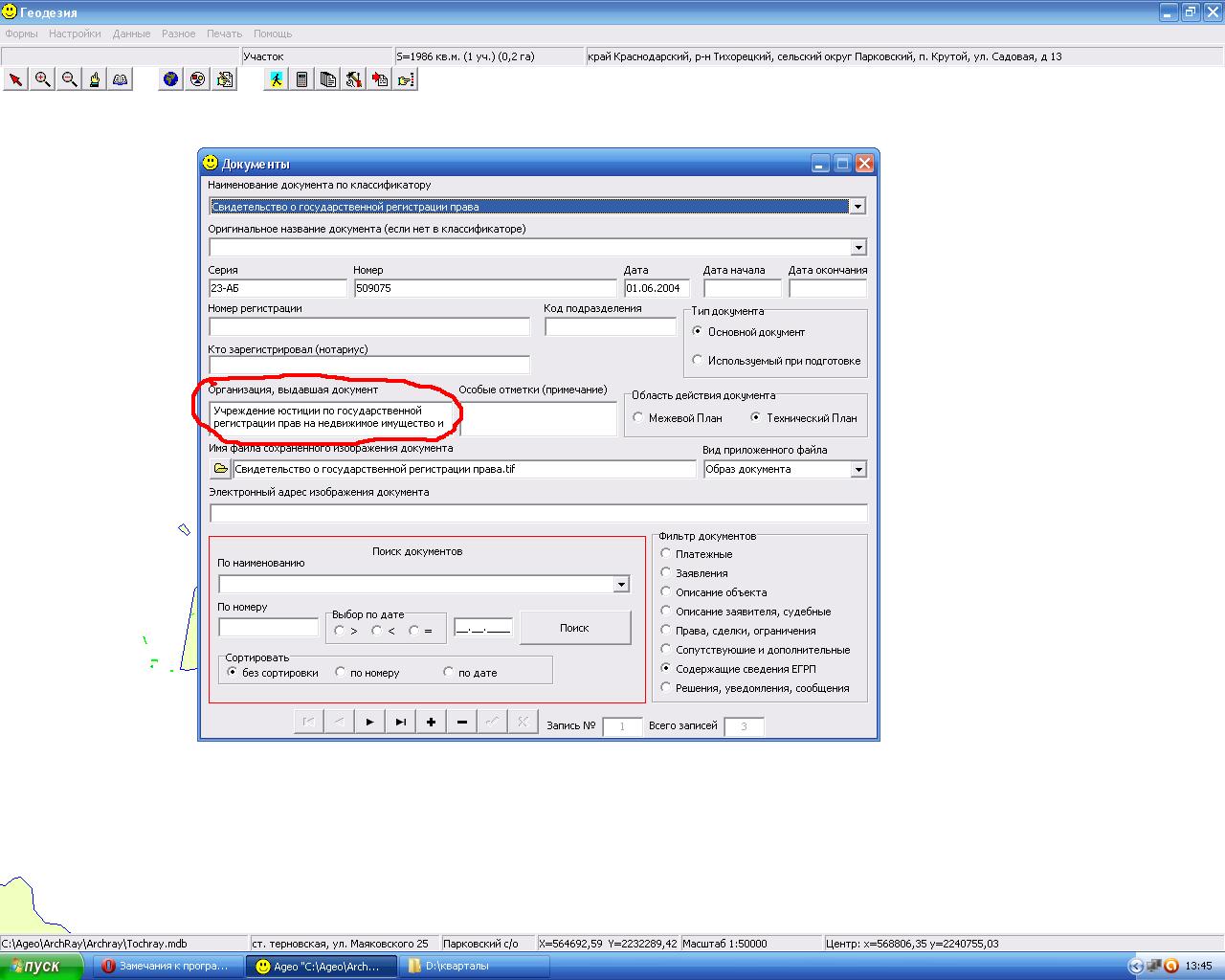Activate the zoom in magnifier tool
This screenshot has width=1225, height=980.
coord(42,79)
